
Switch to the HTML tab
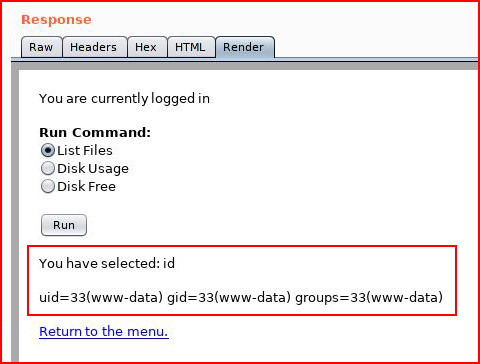191,47
